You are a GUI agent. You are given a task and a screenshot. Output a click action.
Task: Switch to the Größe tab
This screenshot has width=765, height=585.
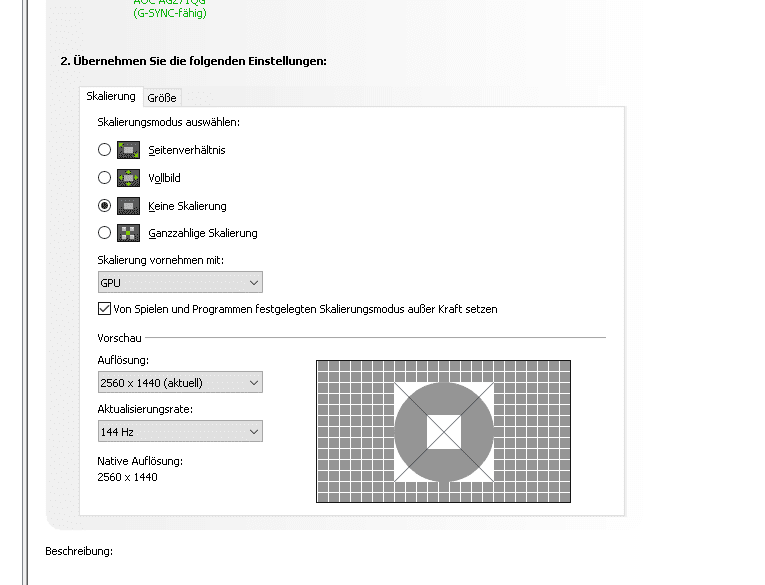pos(162,98)
